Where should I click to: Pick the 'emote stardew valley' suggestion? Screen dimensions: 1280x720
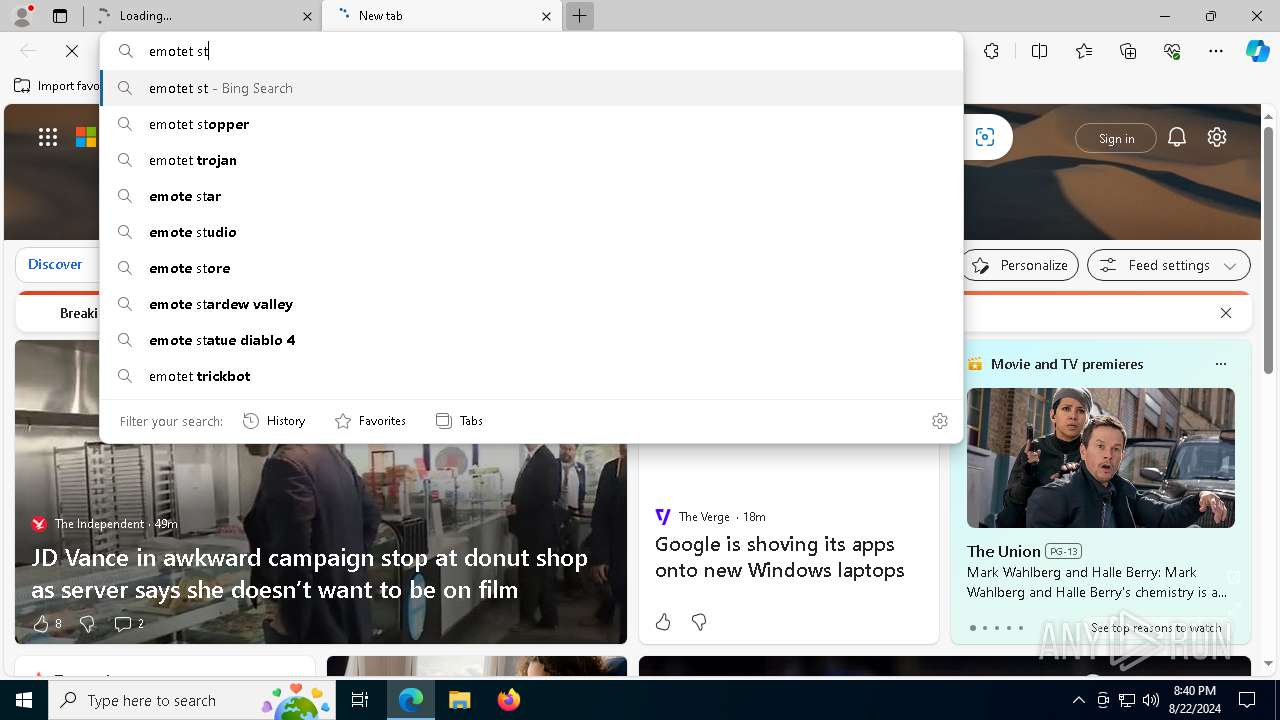tap(531, 304)
